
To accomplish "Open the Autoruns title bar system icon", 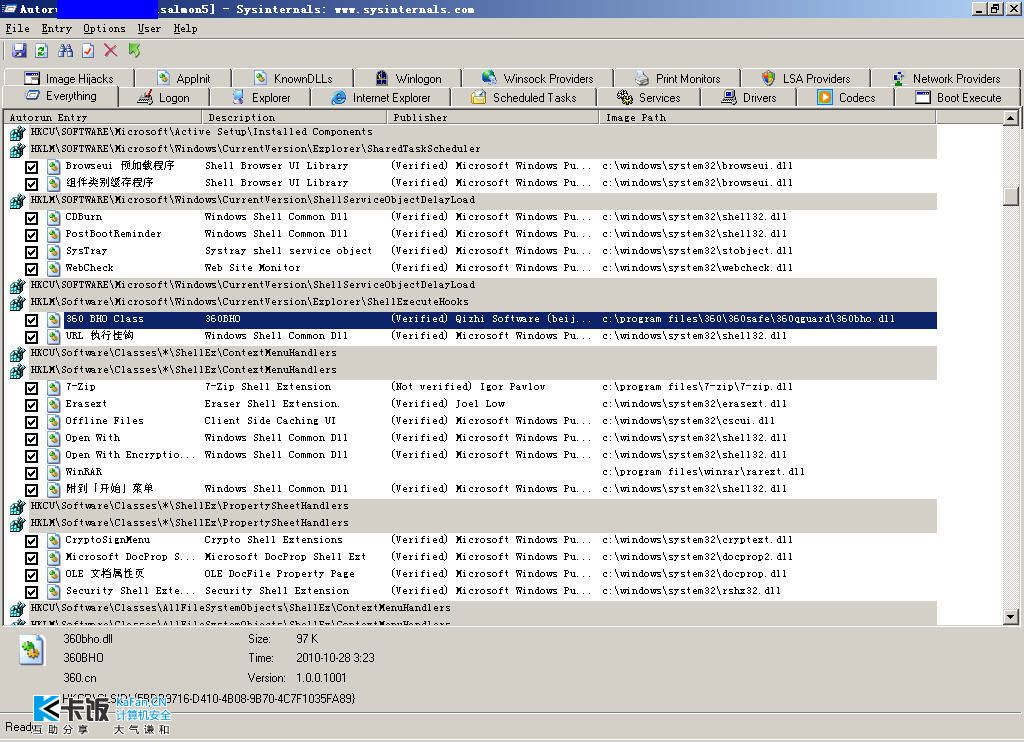I will pyautogui.click(x=9, y=8).
